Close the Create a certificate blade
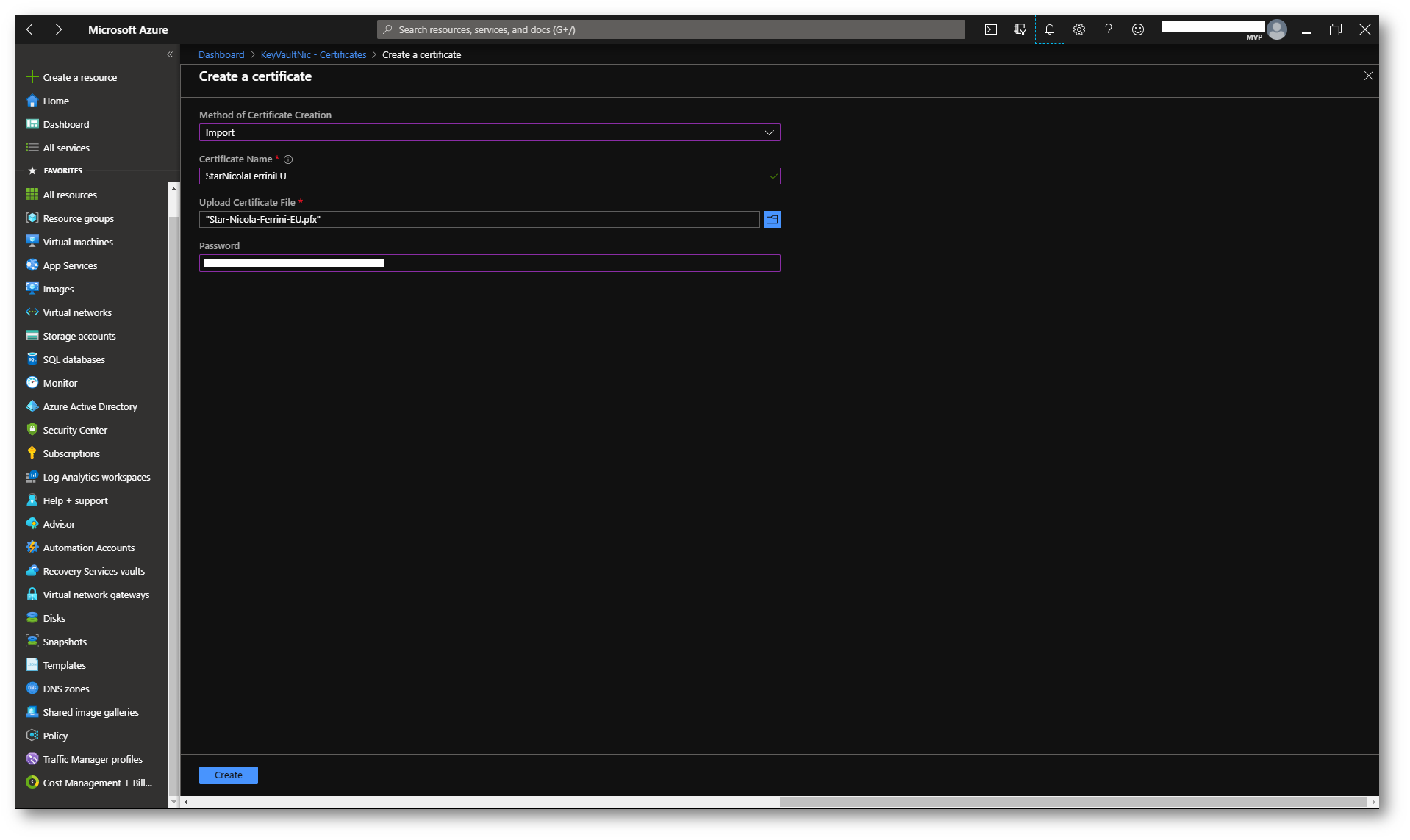 [1368, 76]
